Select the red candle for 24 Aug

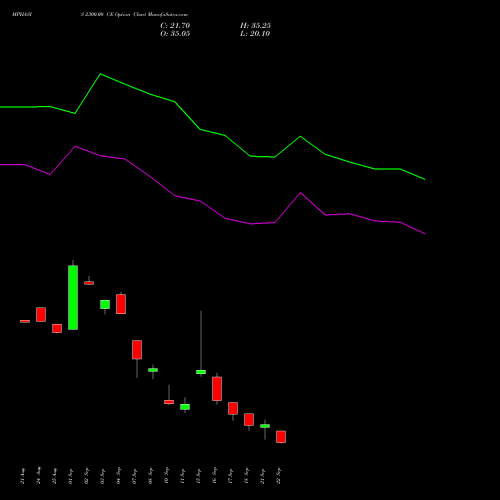(x=41, y=314)
